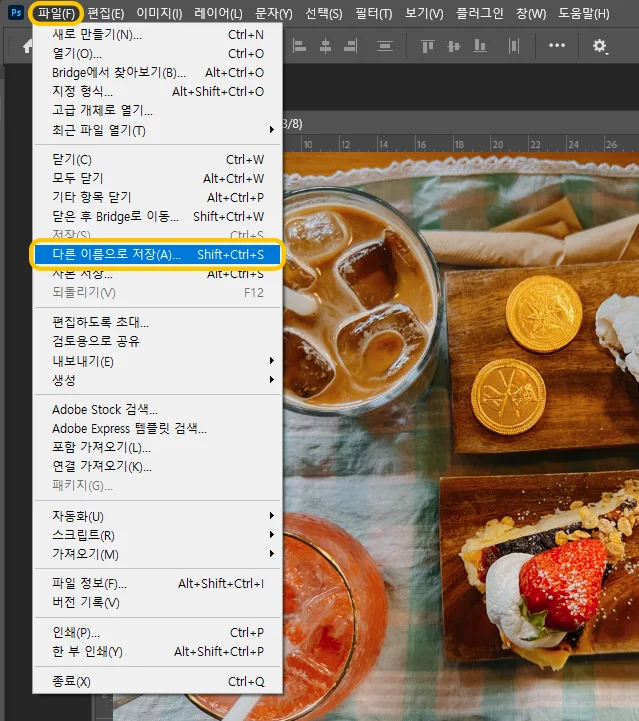Click the align vertical centers icon
The width and height of the screenshot is (639, 721).
(x=454, y=46)
